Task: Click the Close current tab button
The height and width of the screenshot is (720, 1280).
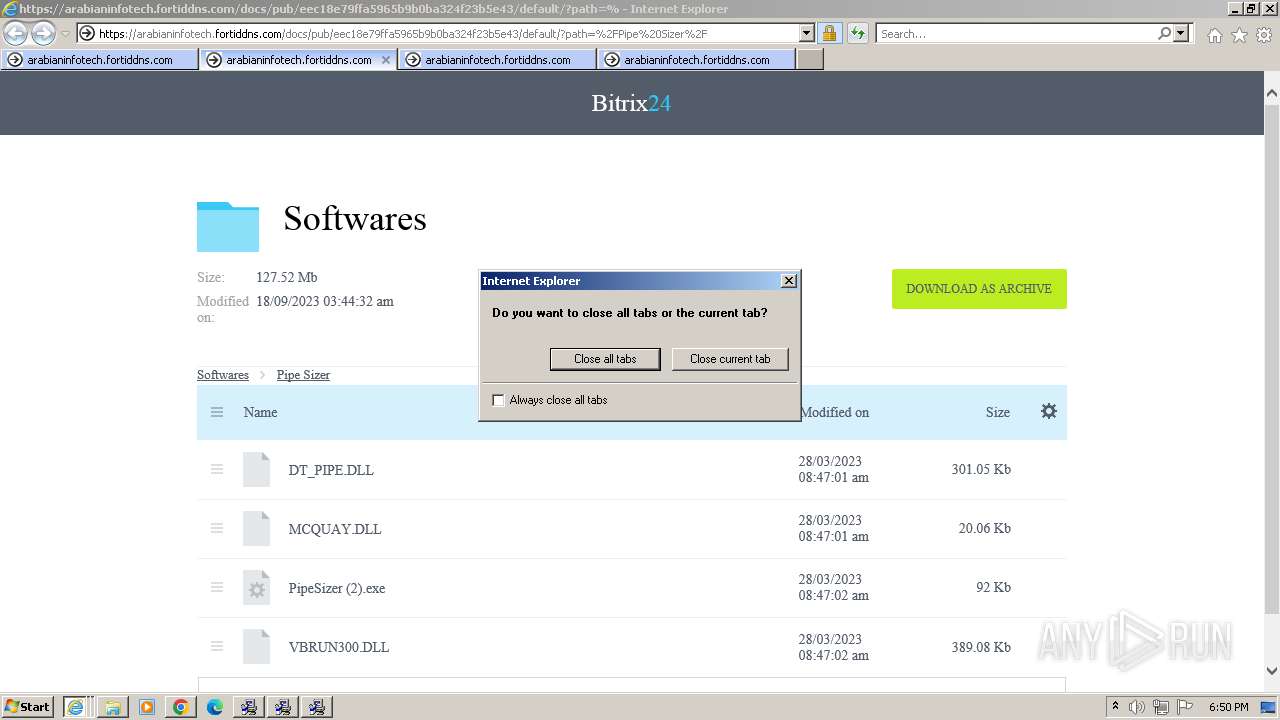Action: pyautogui.click(x=730, y=359)
